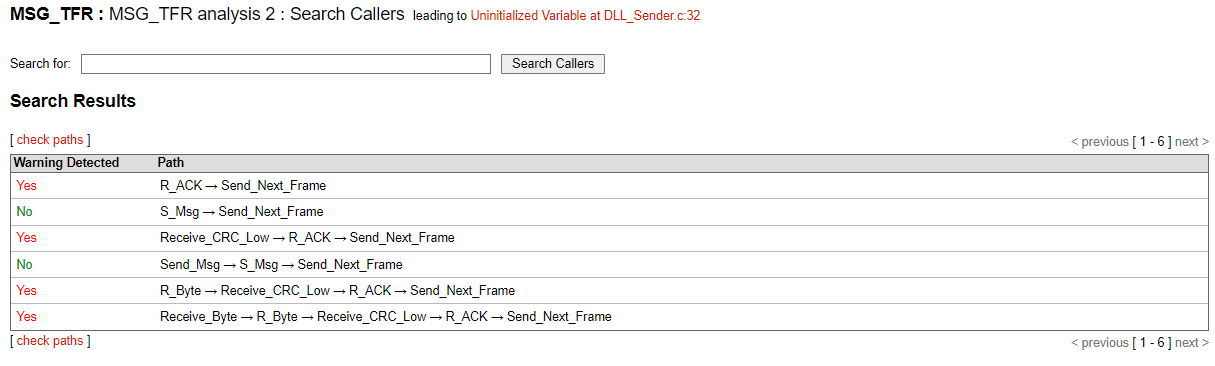Click the bottom pagination previous link
This screenshot has height=366, width=1215.
click(1099, 343)
